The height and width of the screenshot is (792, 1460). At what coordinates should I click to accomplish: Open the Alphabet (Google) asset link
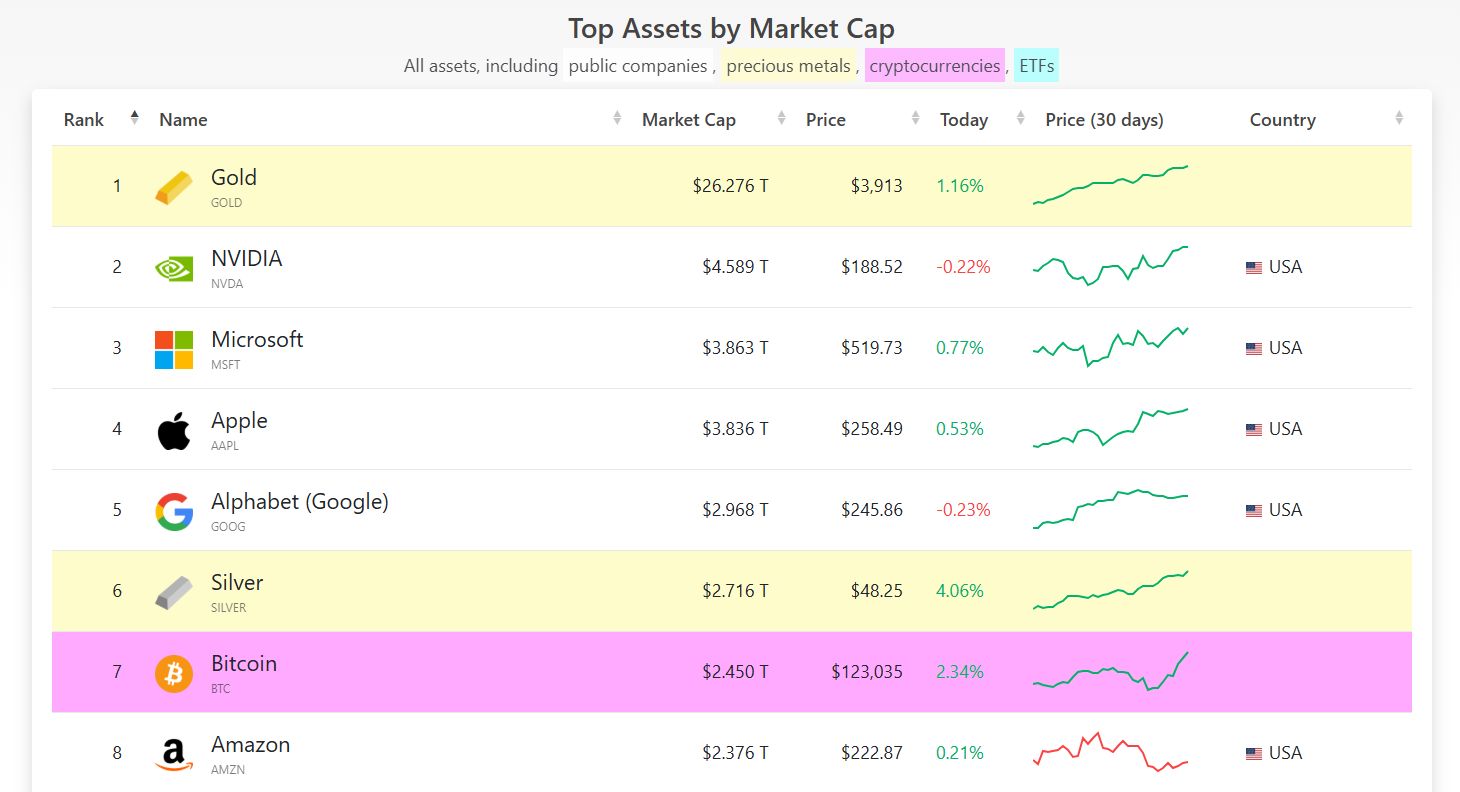[299, 502]
